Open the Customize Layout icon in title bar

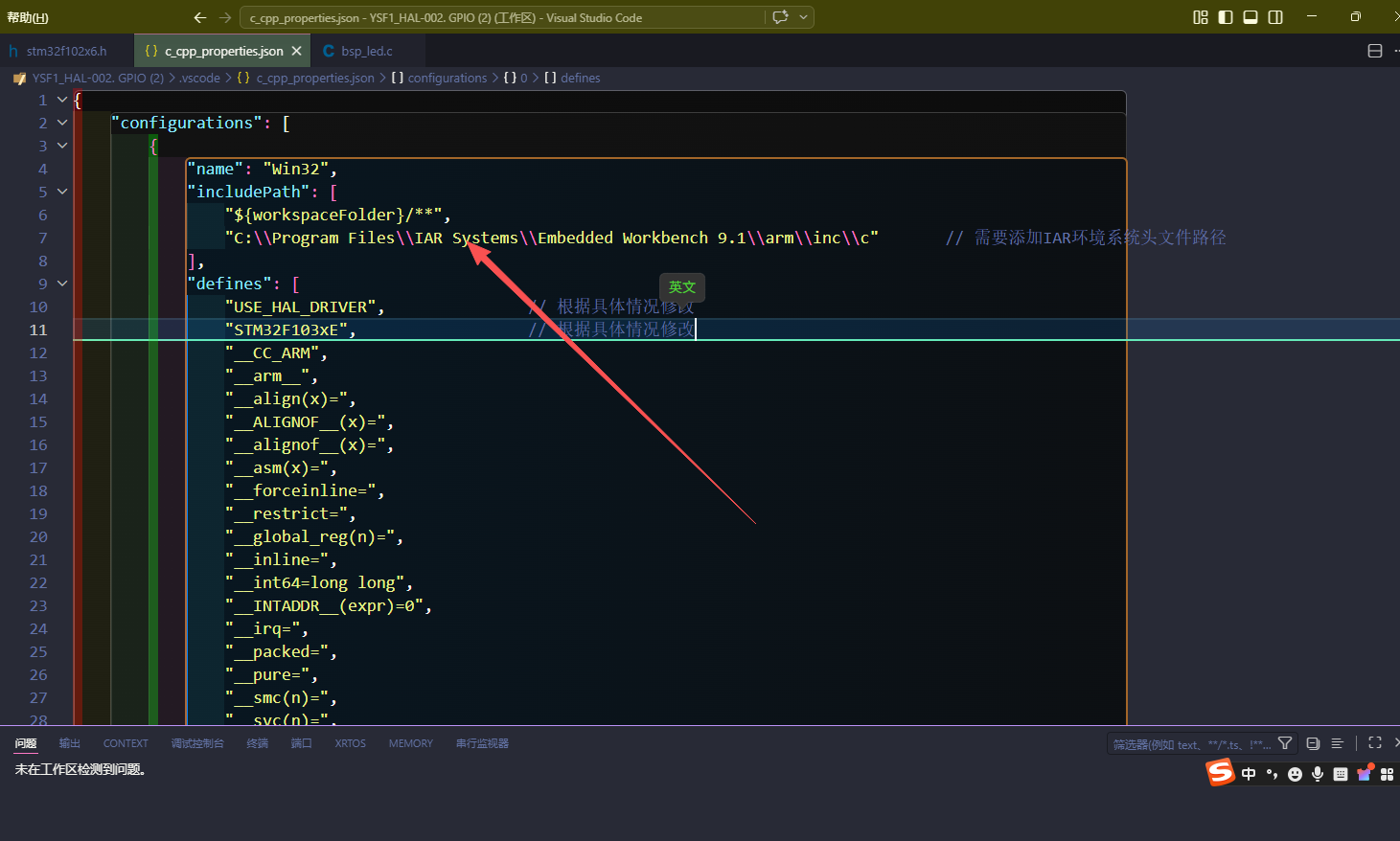pos(1200,17)
